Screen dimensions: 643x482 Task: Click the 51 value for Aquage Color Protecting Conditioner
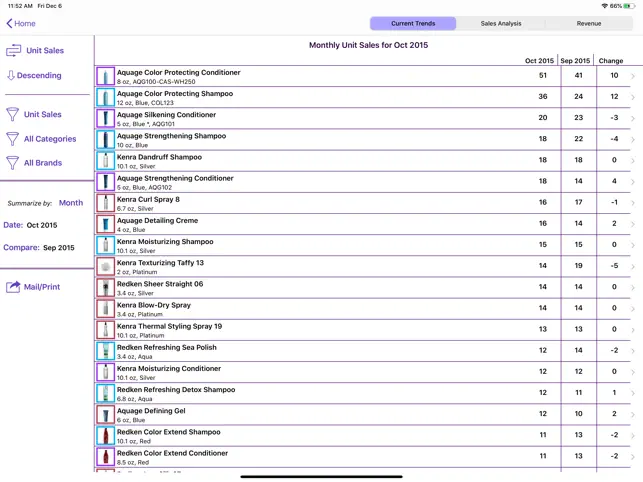(x=543, y=75)
